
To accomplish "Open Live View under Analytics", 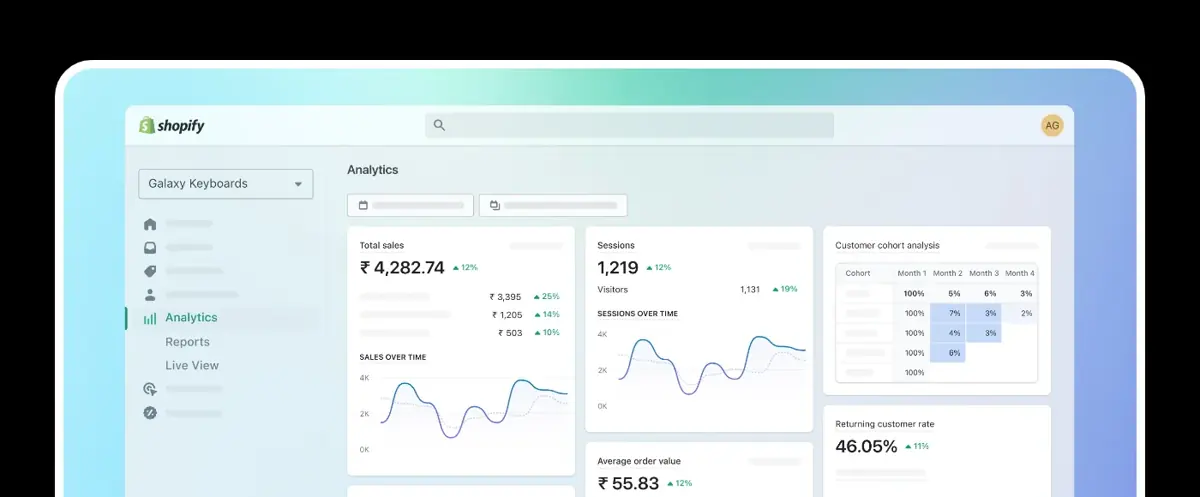I will 192,366.
